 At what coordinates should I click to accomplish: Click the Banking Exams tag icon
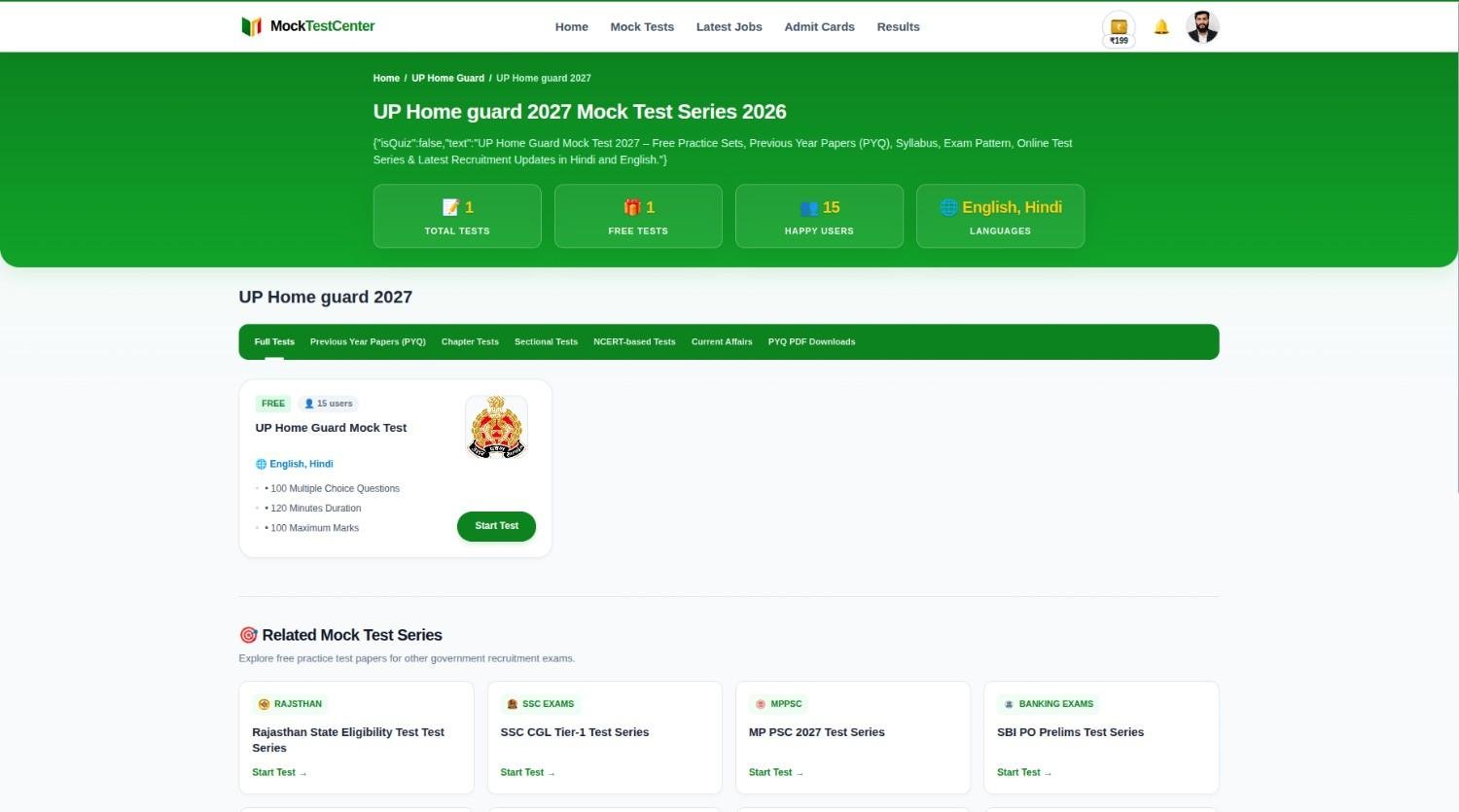[1009, 704]
